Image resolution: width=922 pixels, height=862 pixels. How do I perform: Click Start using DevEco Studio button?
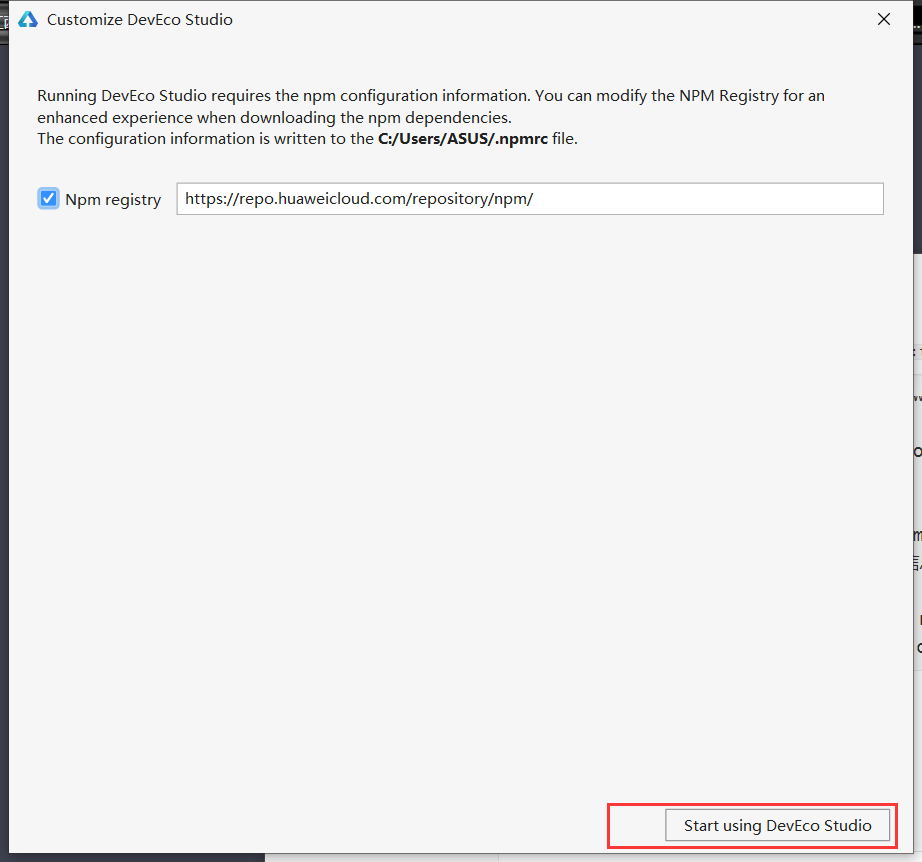click(x=777, y=825)
